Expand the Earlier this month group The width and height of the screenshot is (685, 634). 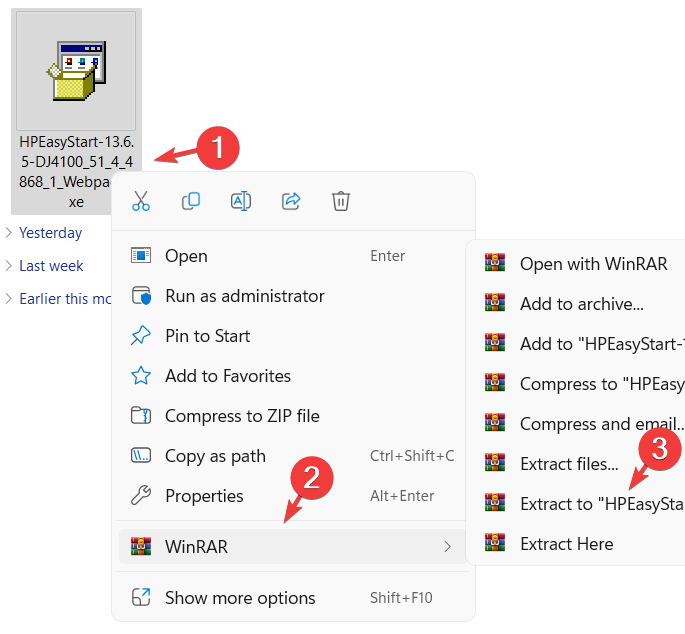click(x=8, y=298)
